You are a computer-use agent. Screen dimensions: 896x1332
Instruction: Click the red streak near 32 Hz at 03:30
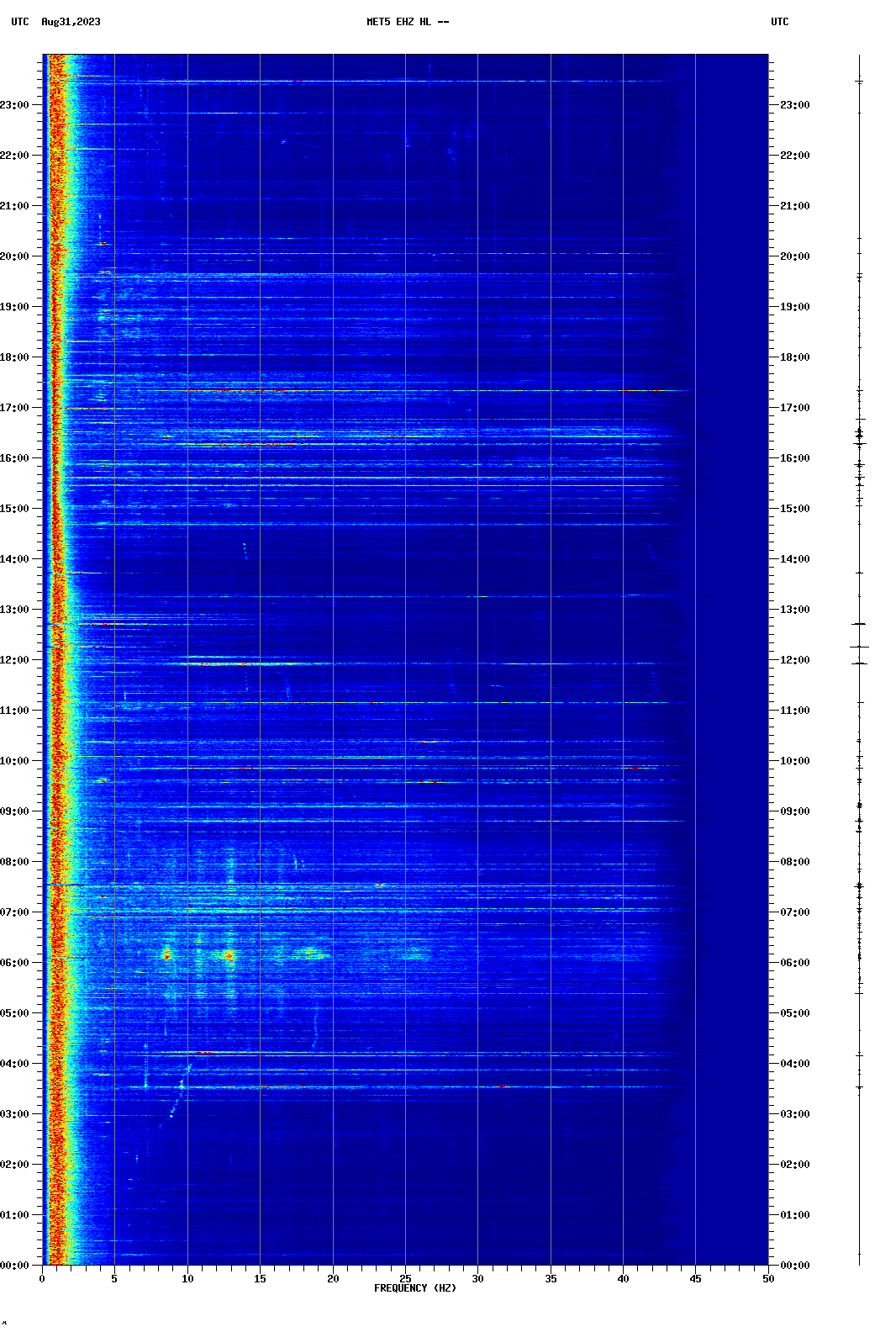tap(502, 1086)
